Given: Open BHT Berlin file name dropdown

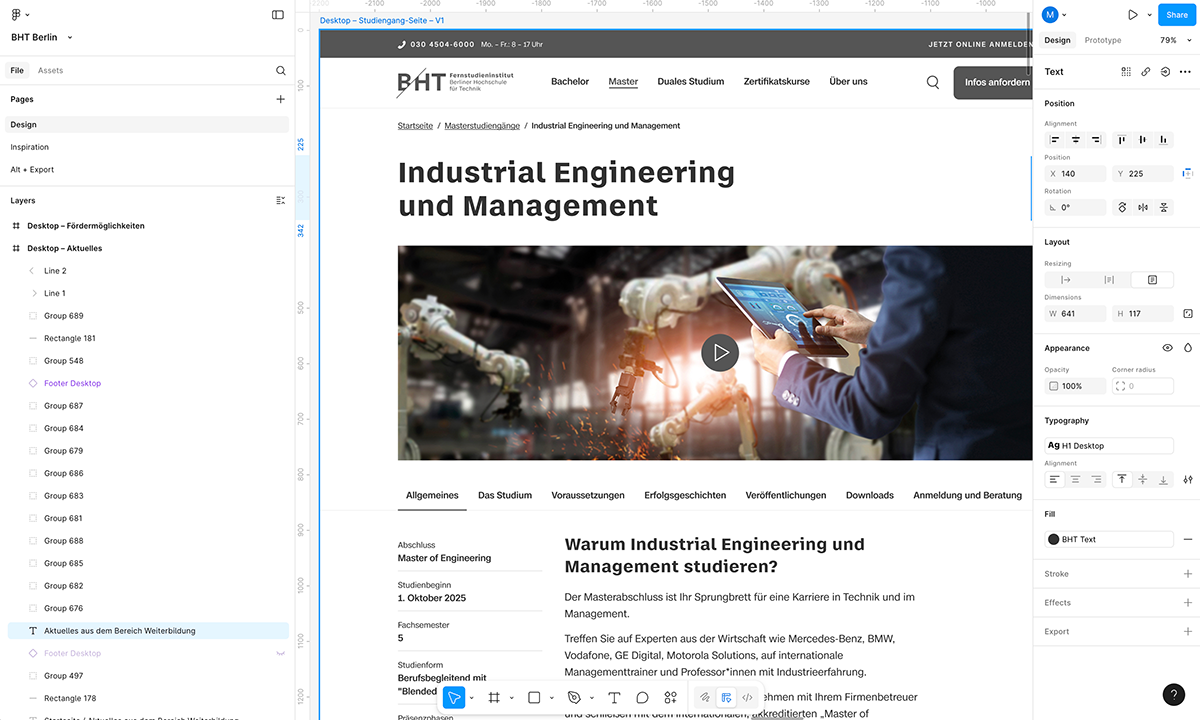Looking at the screenshot, I should click(x=42, y=38).
